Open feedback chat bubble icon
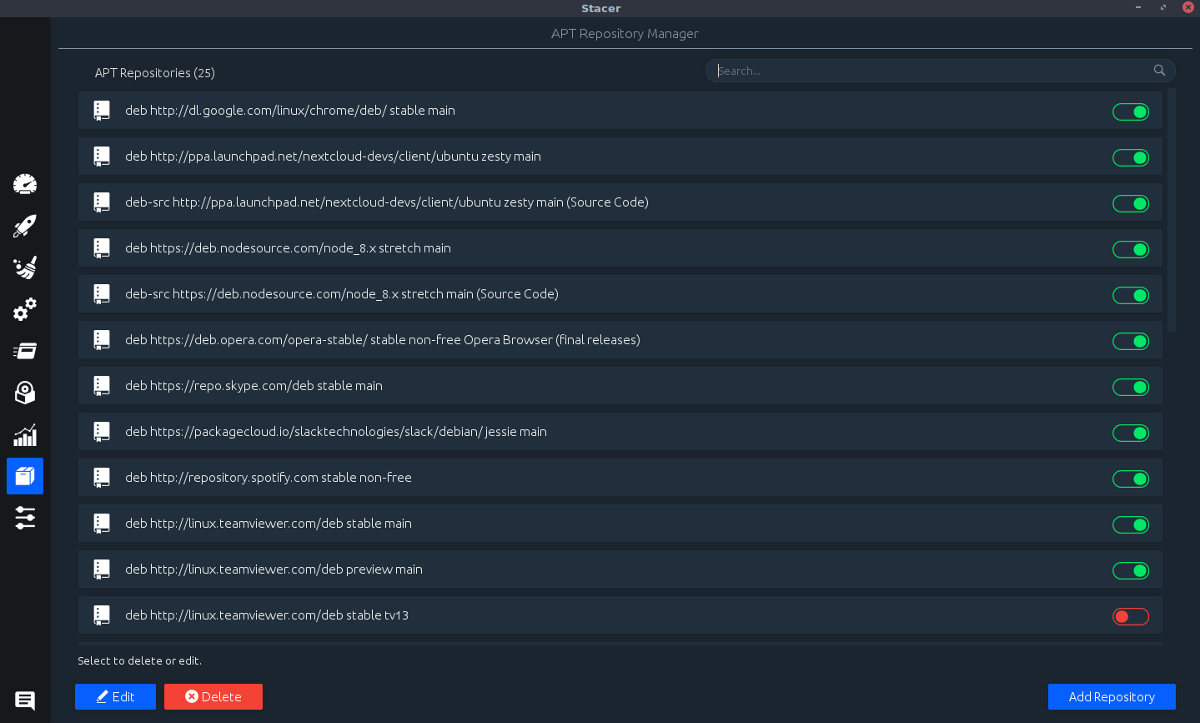The image size is (1200, 723). 25,701
